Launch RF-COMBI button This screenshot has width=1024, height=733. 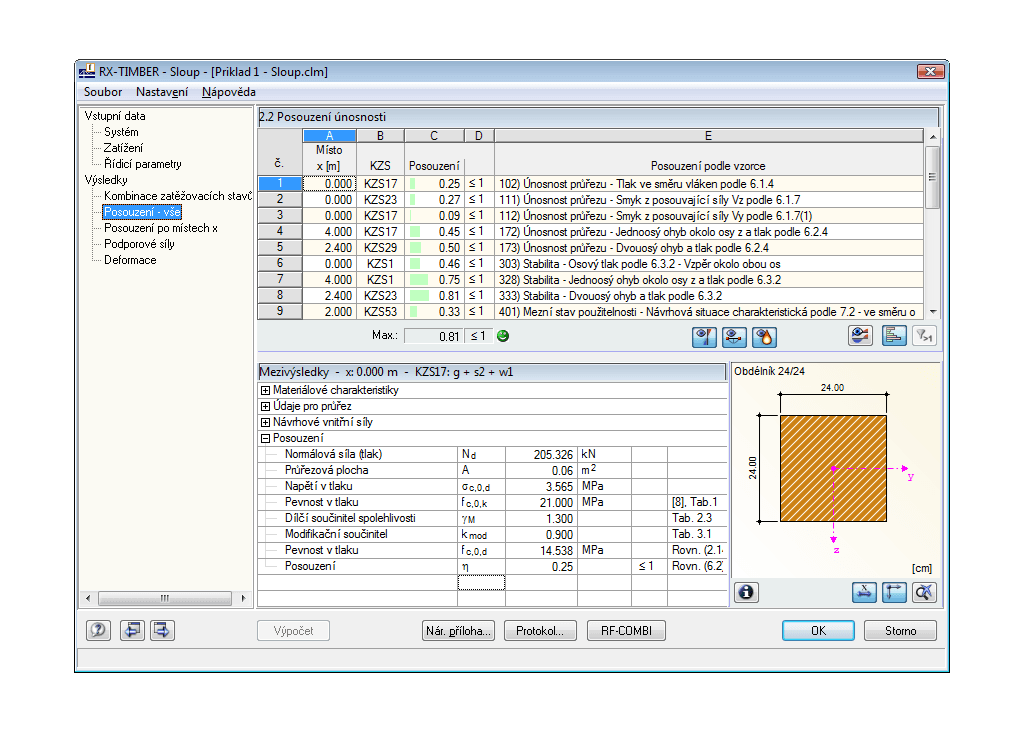(626, 631)
